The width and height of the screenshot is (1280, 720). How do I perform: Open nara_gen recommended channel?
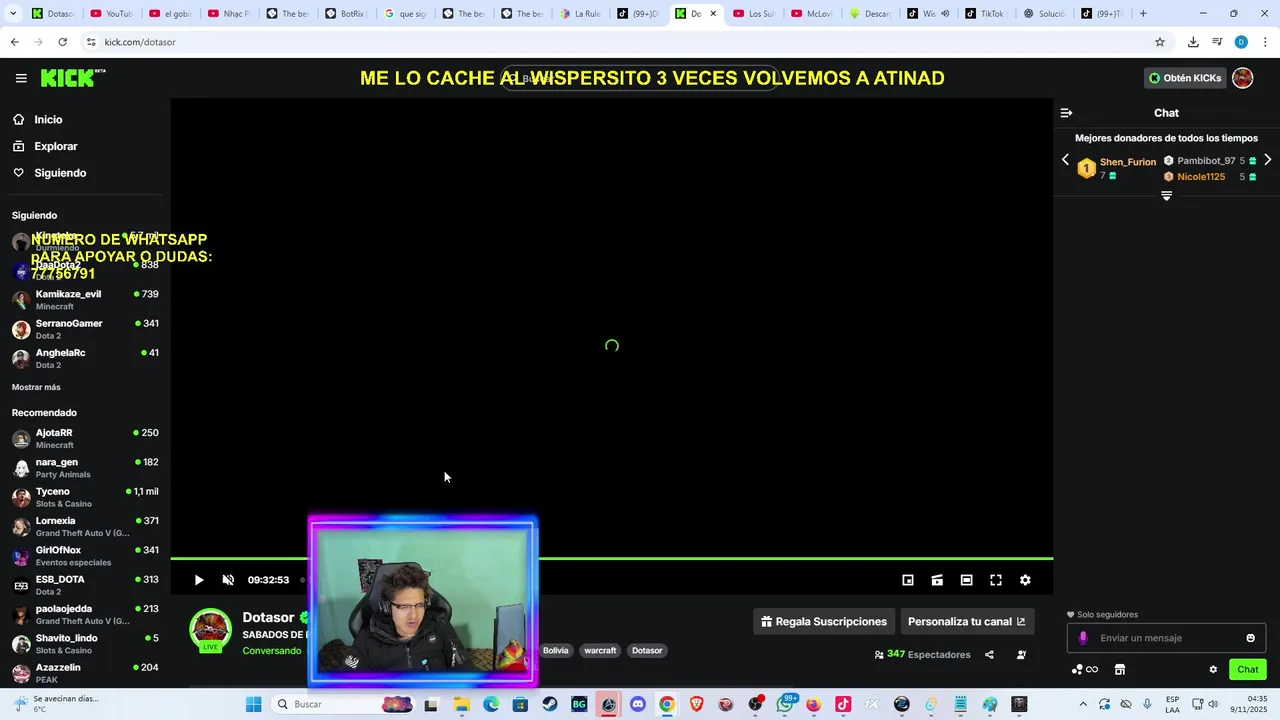point(85,468)
